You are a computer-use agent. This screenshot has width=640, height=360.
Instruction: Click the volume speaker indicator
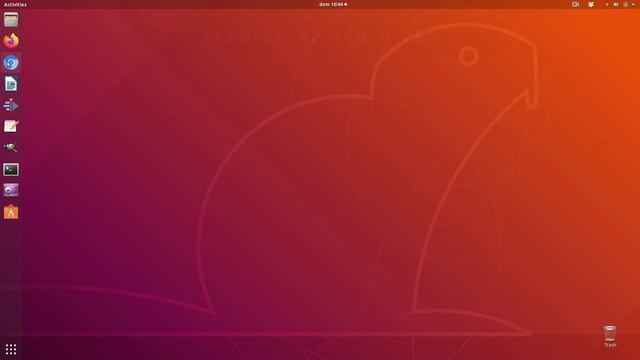coord(616,4)
